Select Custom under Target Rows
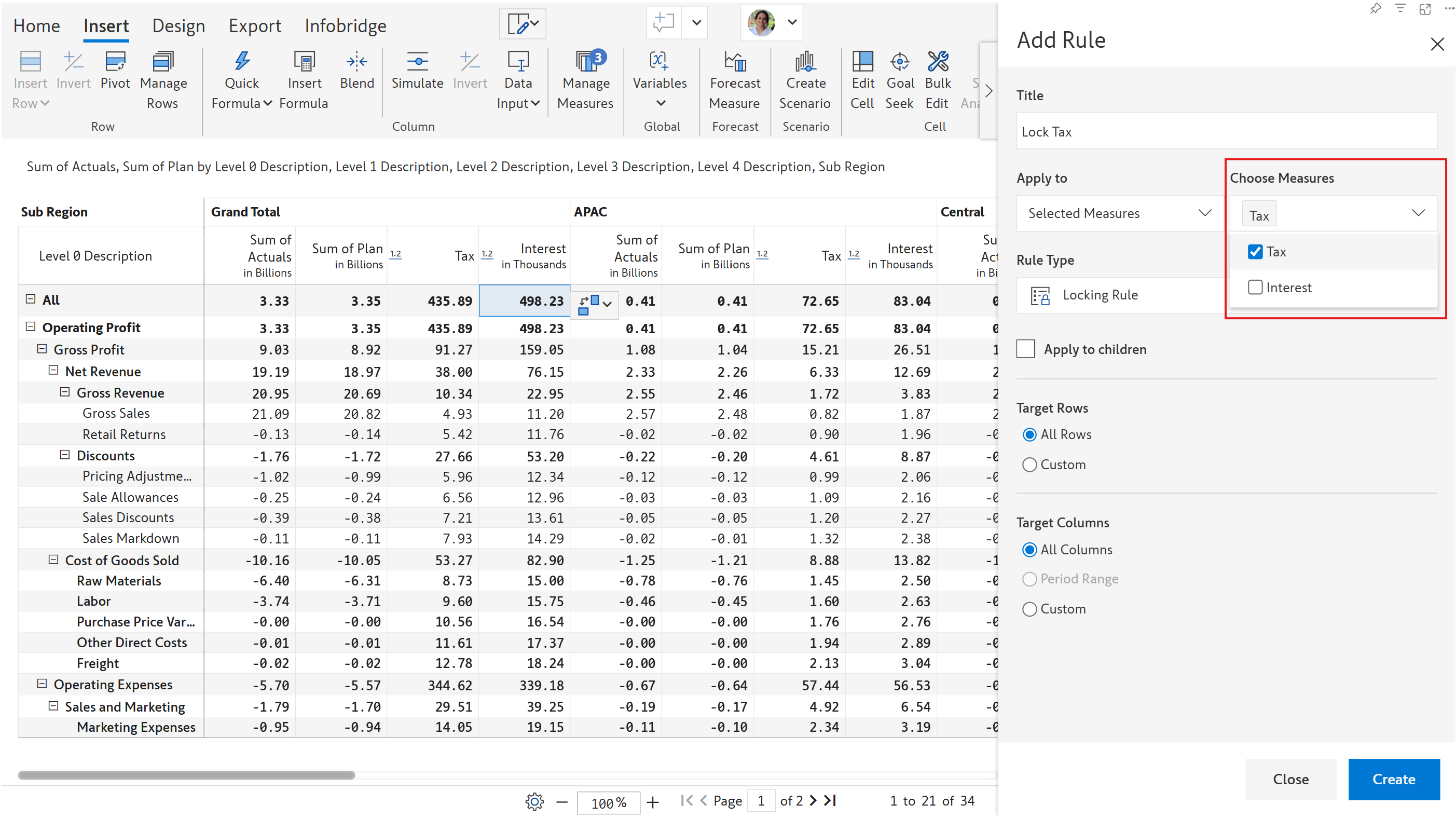 (x=1030, y=465)
